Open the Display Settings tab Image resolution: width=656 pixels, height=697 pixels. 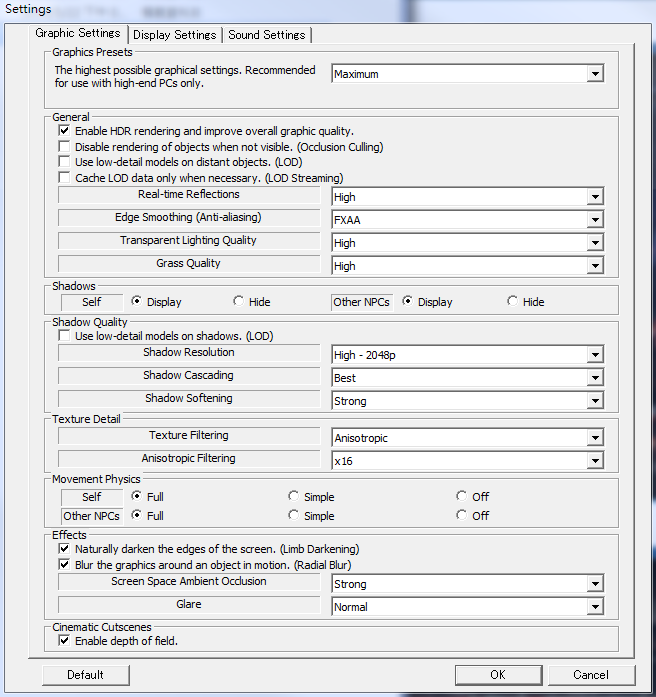[175, 35]
